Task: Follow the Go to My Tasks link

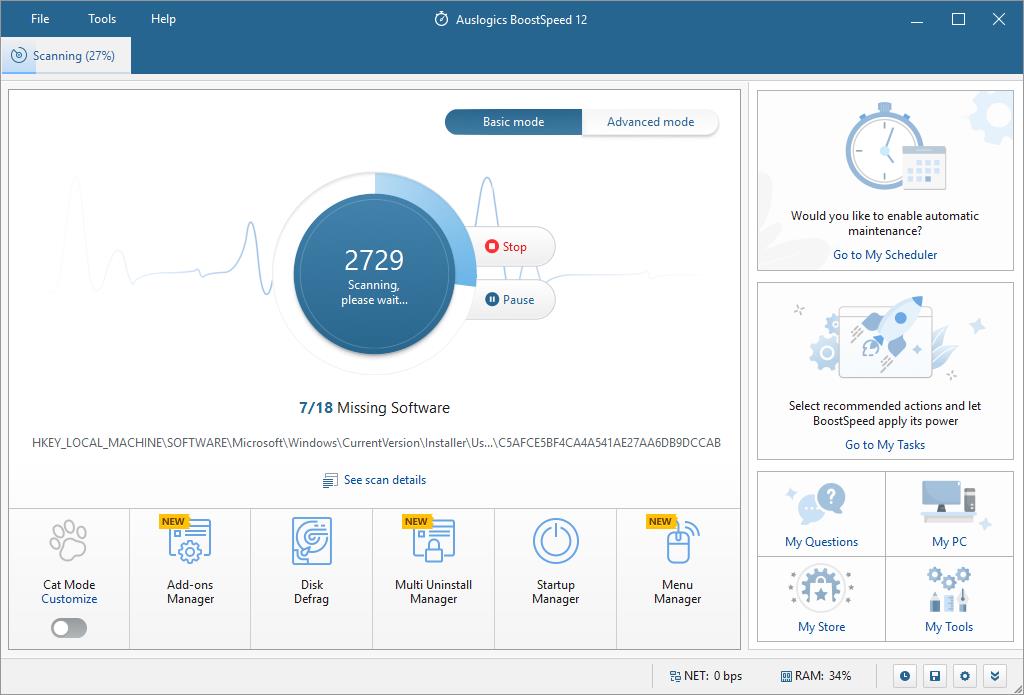Action: tap(885, 445)
